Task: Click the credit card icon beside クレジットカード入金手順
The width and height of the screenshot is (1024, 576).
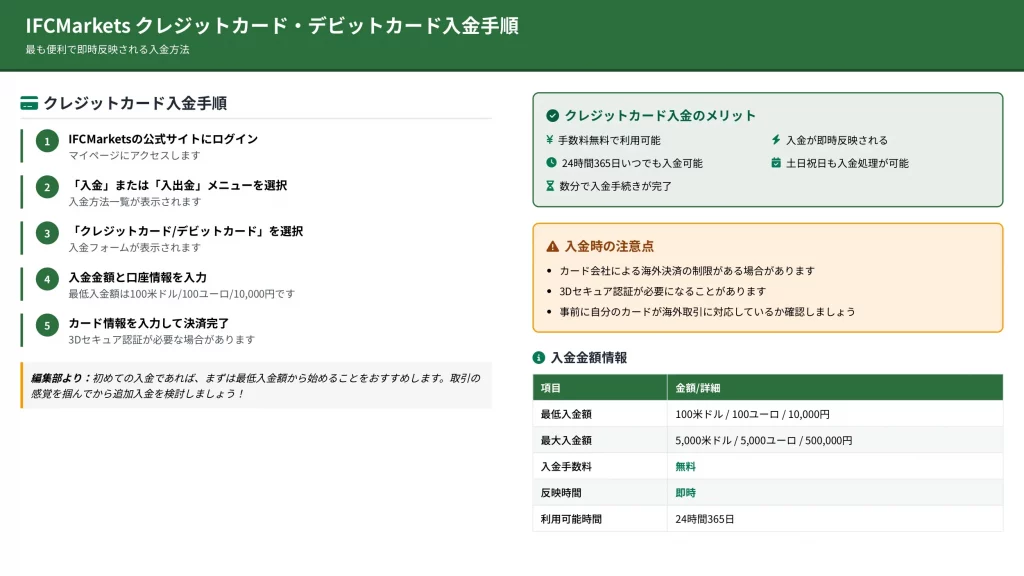Action: coord(29,103)
